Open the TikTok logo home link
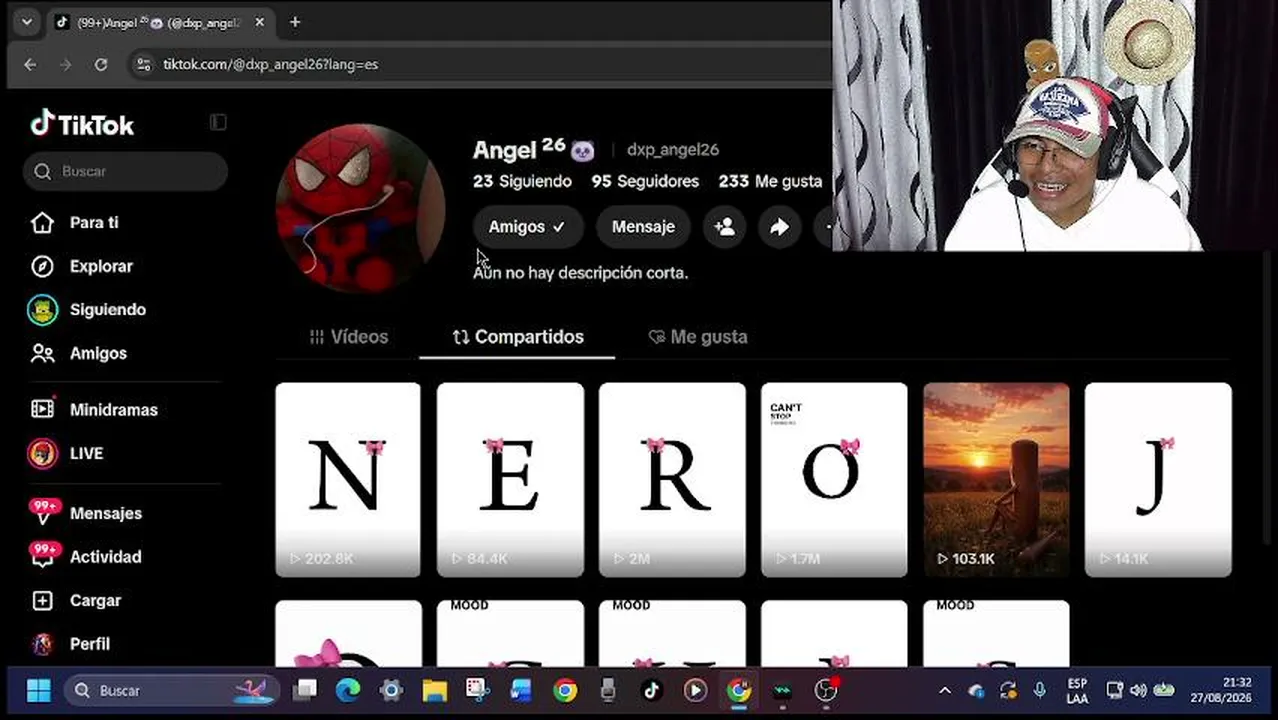This screenshot has height=720, width=1278. click(82, 124)
